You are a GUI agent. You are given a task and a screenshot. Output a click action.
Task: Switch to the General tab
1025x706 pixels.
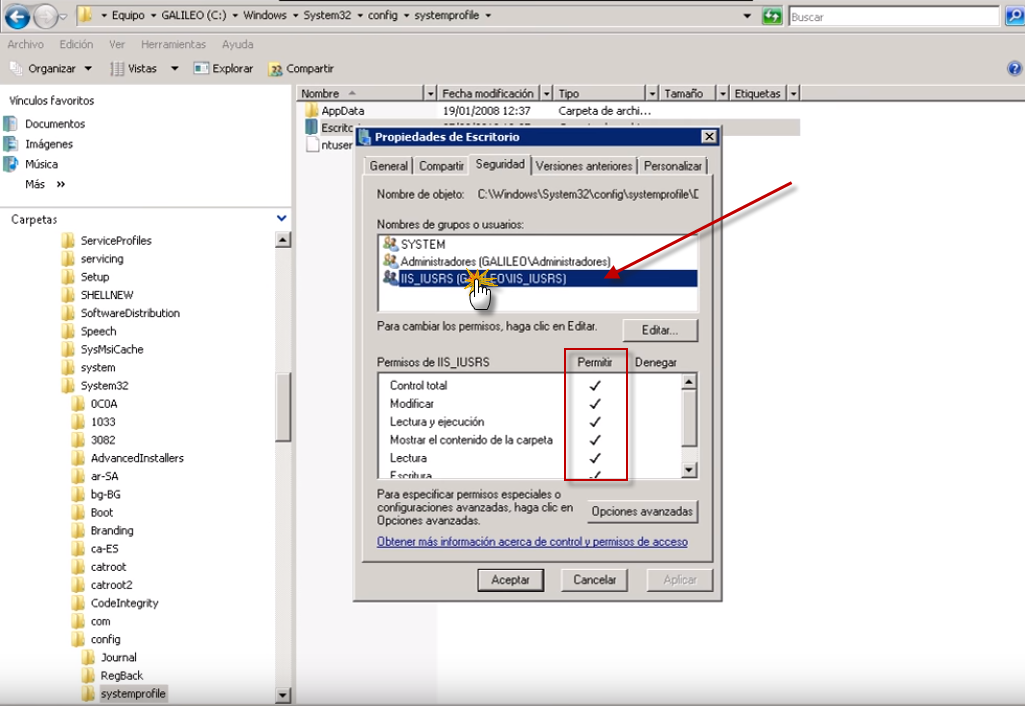[388, 166]
